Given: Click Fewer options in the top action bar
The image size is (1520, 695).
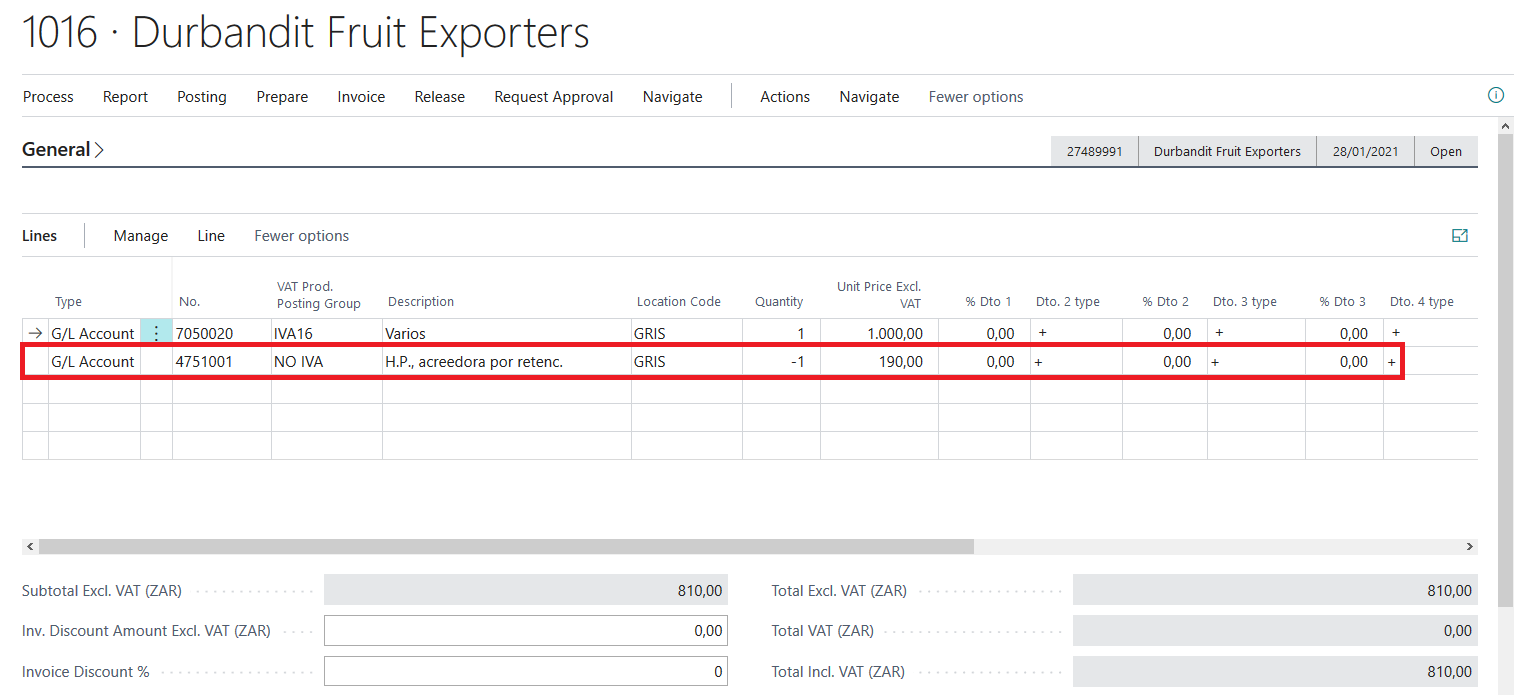Looking at the screenshot, I should click(x=975, y=97).
